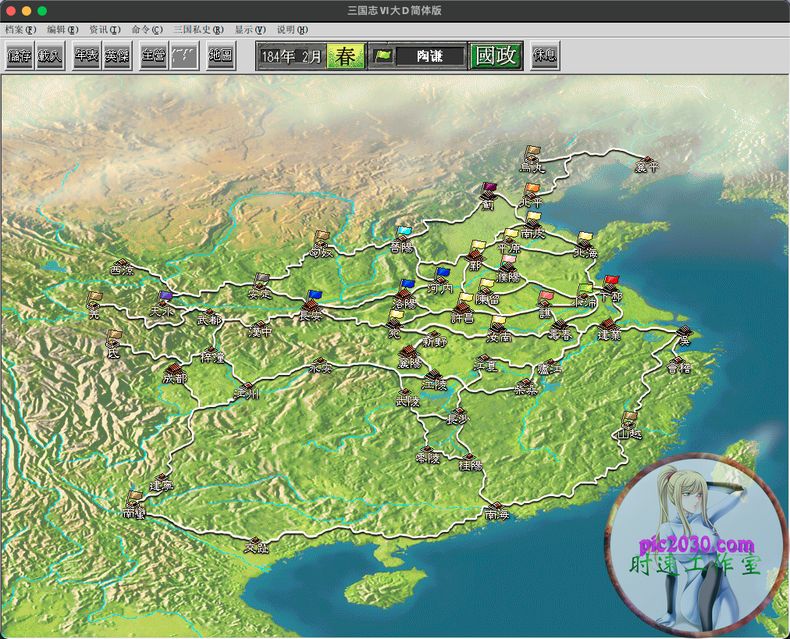This screenshot has height=639, width=790.
Task: Select the 山越 tribe icon
Action: (x=629, y=426)
